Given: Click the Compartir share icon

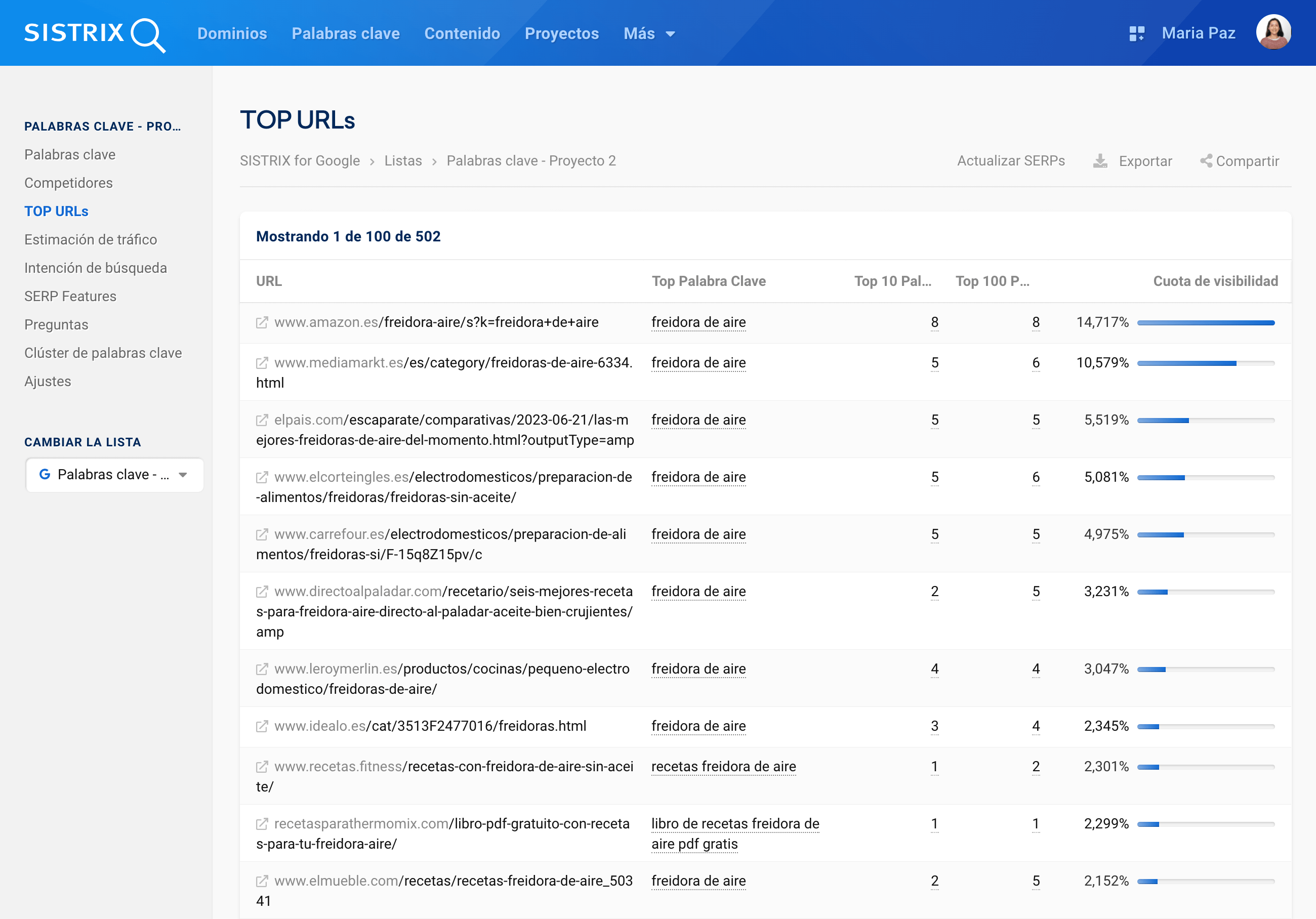Looking at the screenshot, I should (x=1206, y=161).
